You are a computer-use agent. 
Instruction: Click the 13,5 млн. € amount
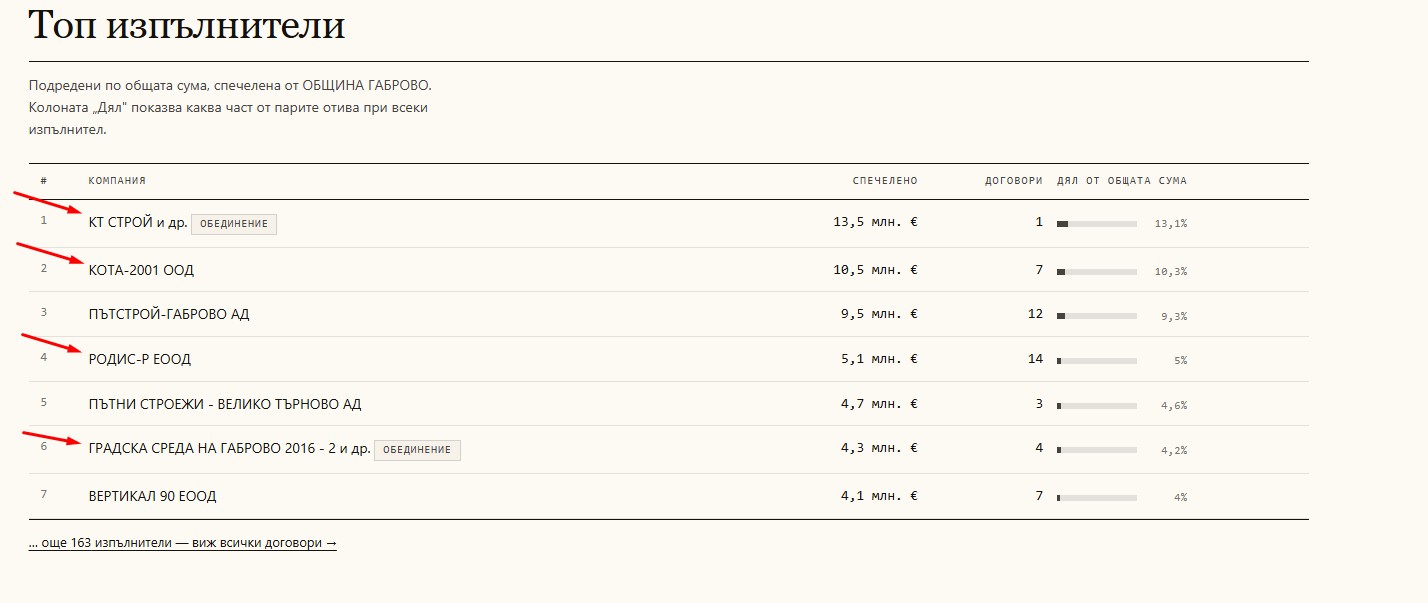pyautogui.click(x=875, y=222)
